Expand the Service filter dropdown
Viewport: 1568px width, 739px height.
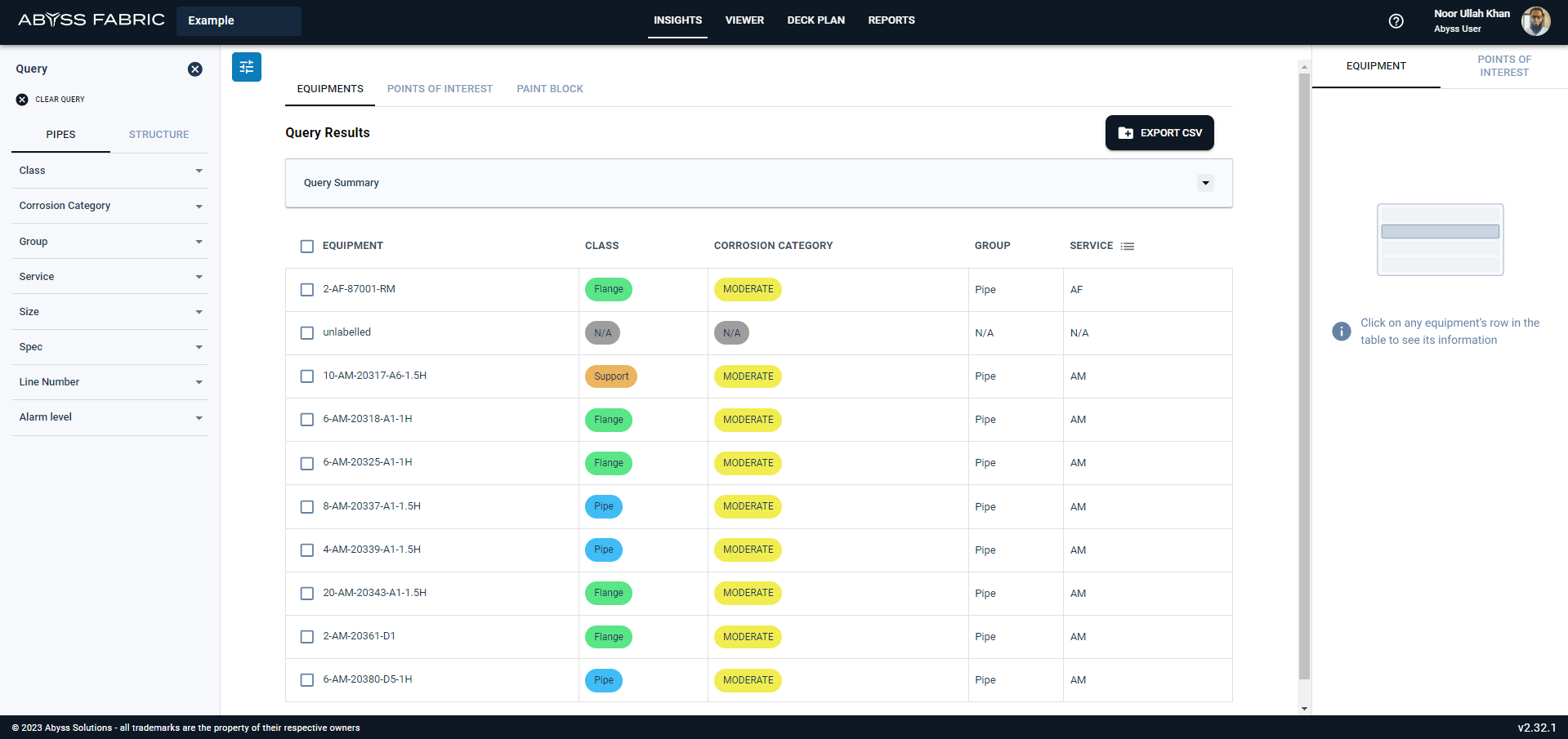(109, 277)
